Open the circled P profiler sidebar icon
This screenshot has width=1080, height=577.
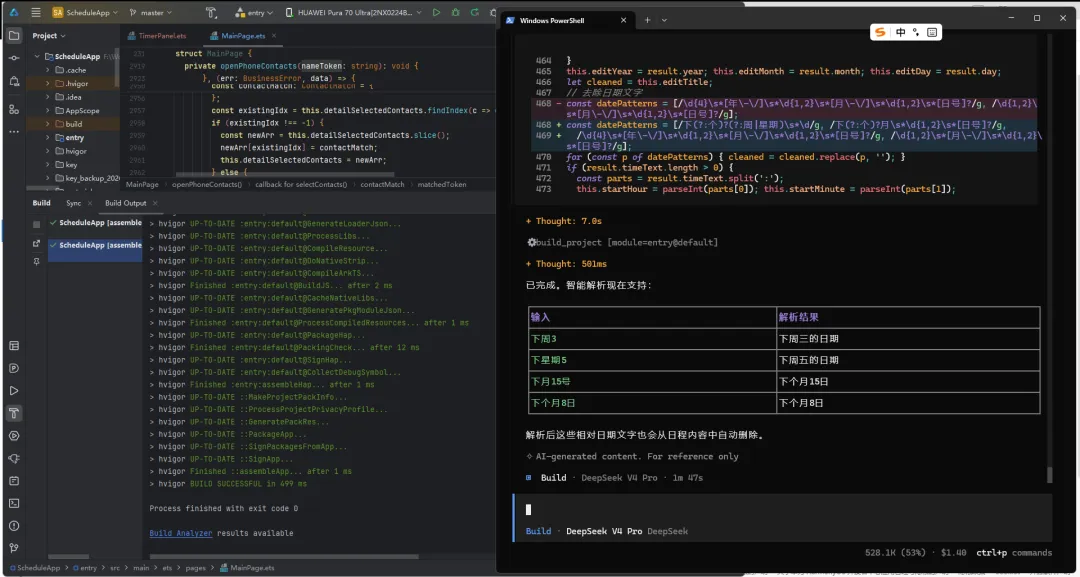click(14, 368)
